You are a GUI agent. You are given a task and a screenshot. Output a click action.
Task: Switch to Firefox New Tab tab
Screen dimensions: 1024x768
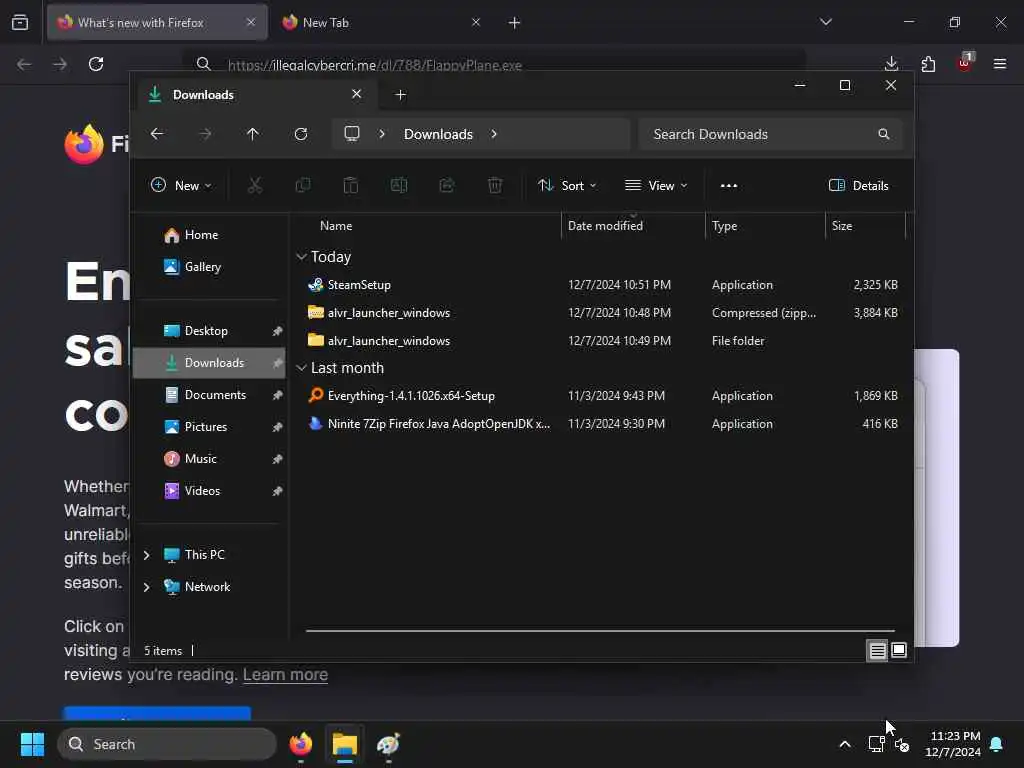coord(382,22)
